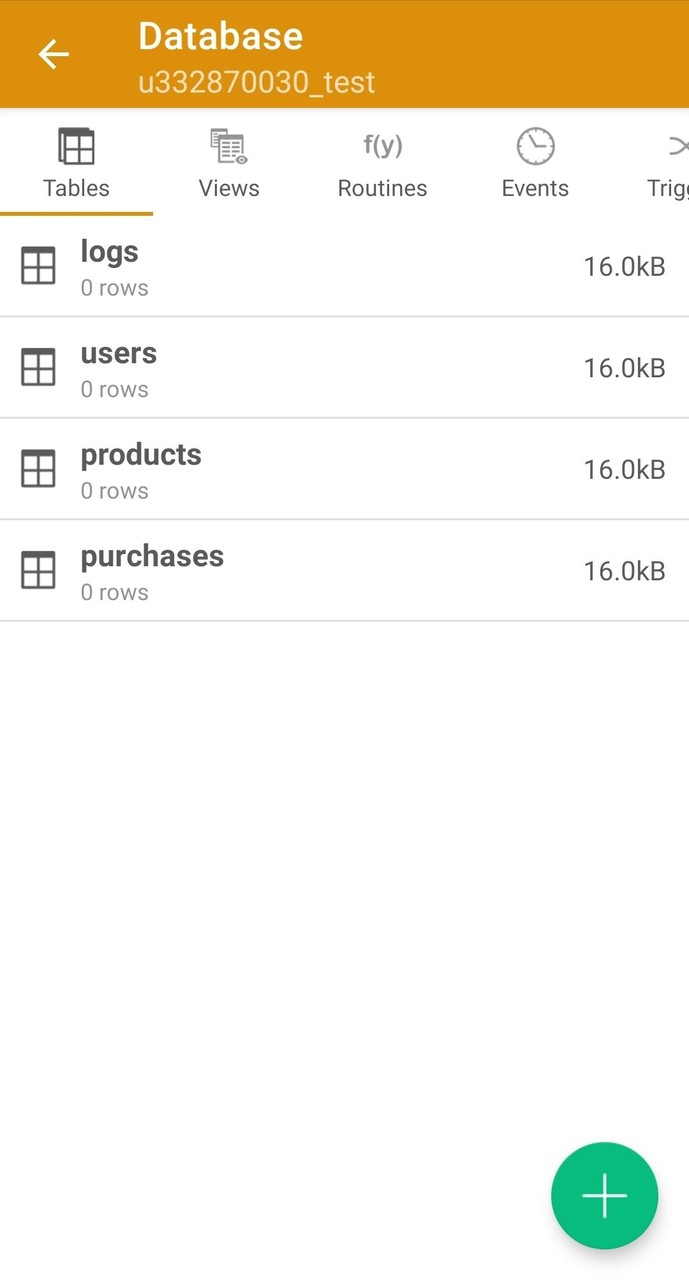Click the Triggers icon on the right
Viewport: 689px width, 1280px height.
676,145
